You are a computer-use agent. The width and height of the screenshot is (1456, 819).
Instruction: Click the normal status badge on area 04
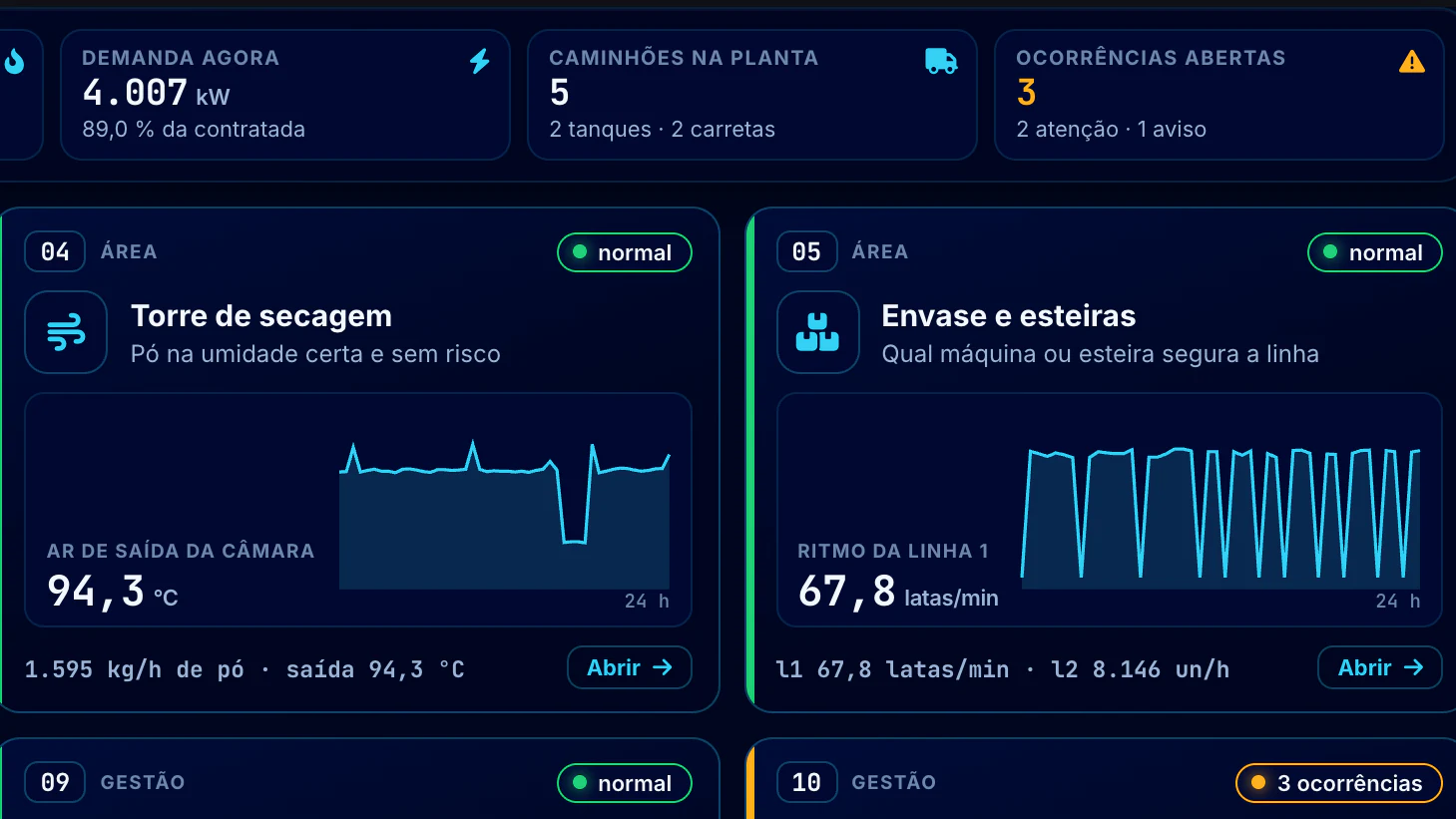(x=624, y=252)
